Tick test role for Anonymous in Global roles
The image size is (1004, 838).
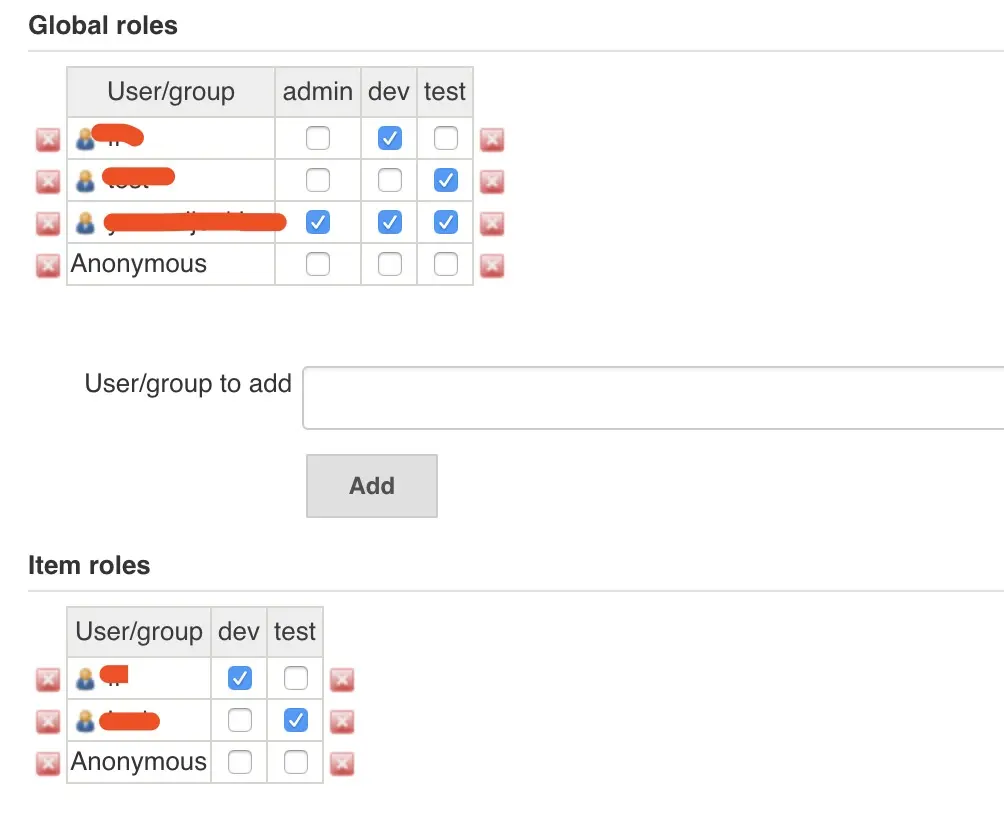(x=446, y=264)
